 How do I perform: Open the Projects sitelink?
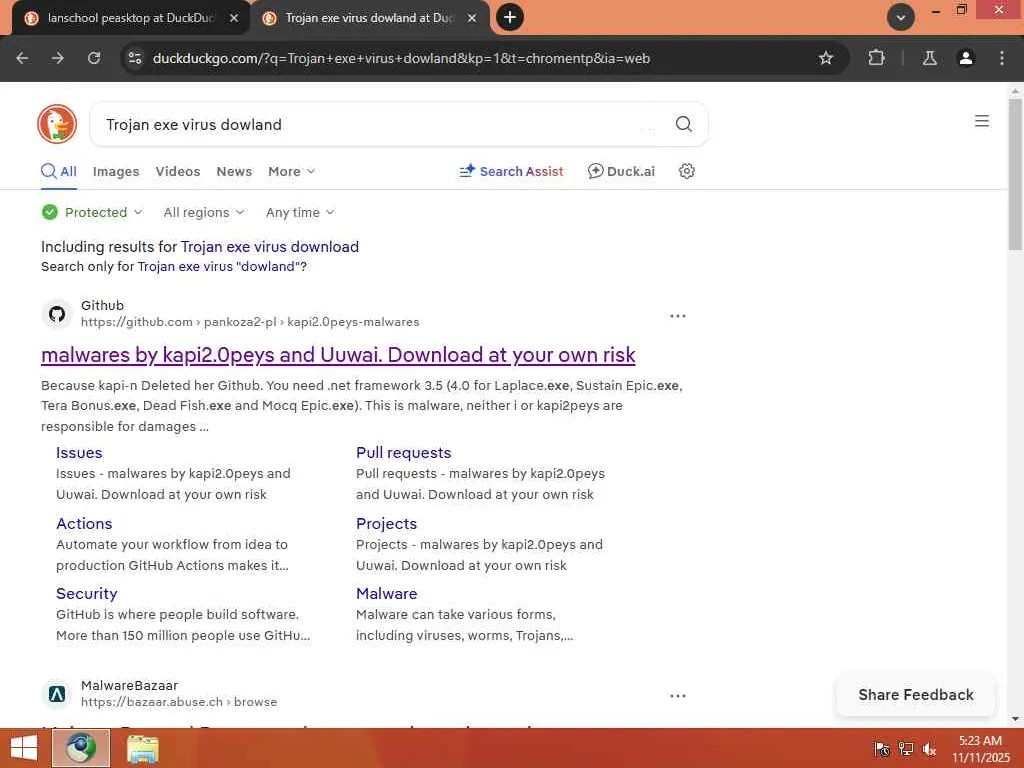(x=387, y=524)
